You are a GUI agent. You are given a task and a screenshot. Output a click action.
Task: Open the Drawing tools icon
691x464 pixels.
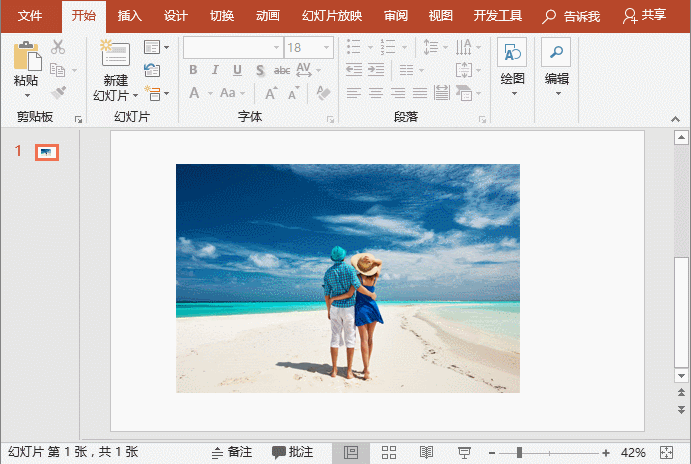click(x=512, y=54)
